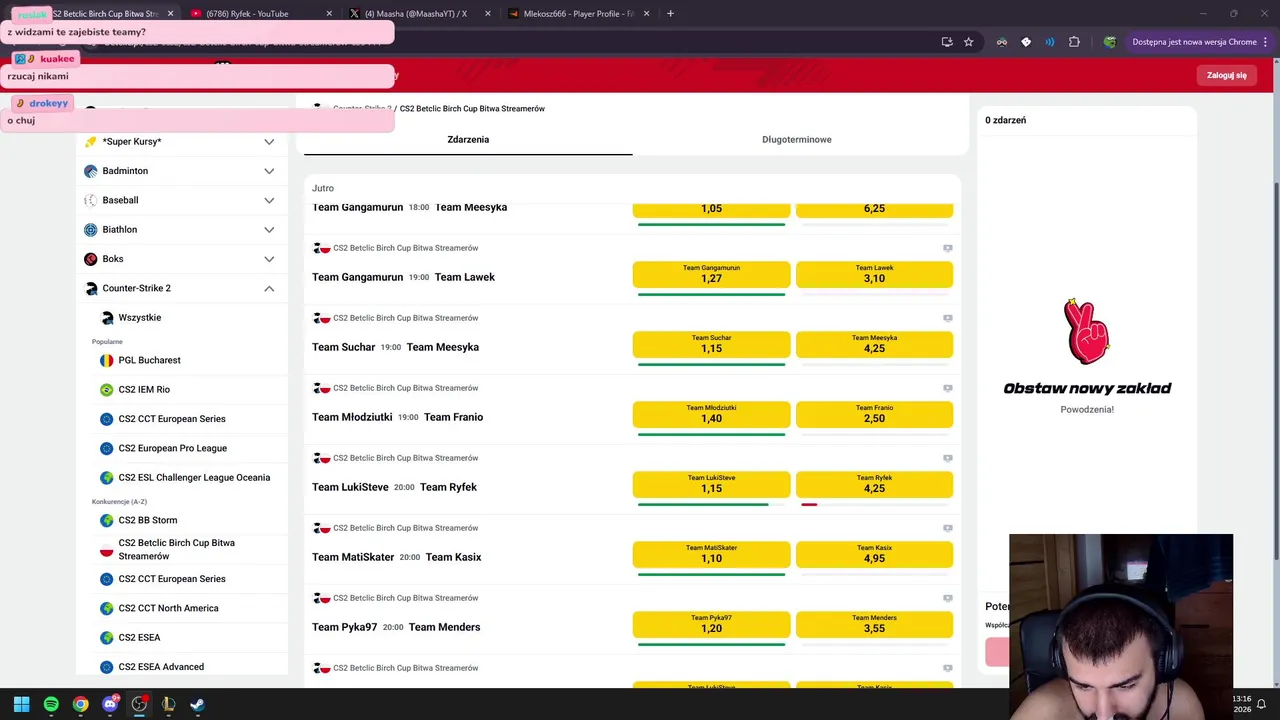This screenshot has width=1280, height=720.
Task: Bet on Team Franio at odds 2,50
Action: pos(875,414)
